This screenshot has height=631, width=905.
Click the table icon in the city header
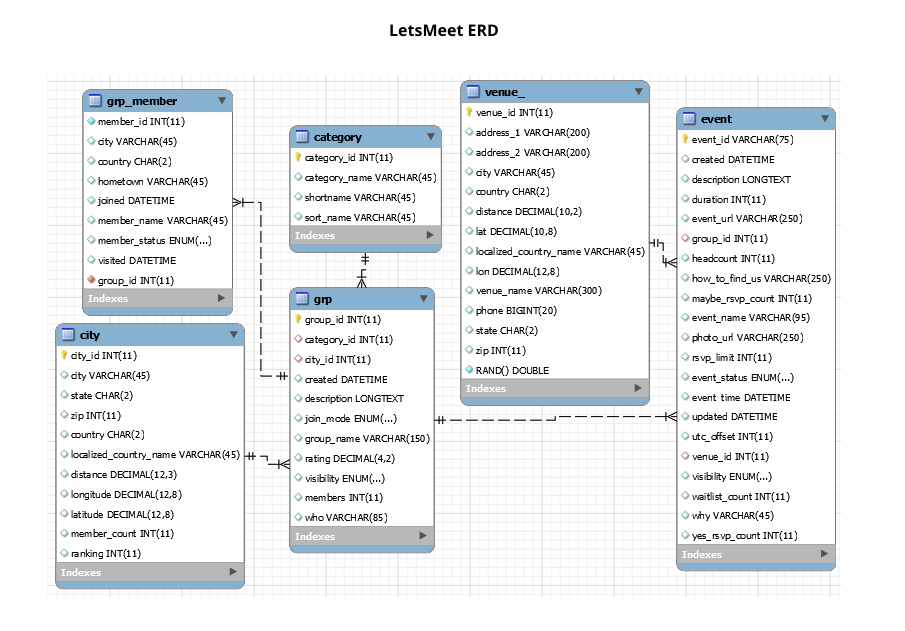66,334
